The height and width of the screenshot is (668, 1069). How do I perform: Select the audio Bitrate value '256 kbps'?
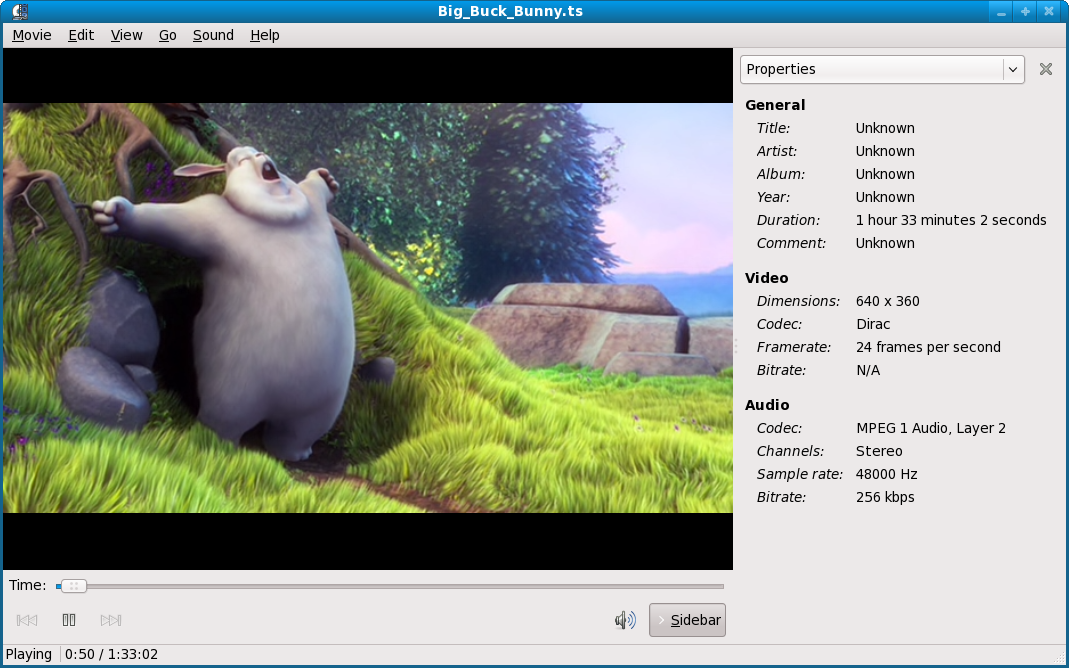[x=886, y=498]
